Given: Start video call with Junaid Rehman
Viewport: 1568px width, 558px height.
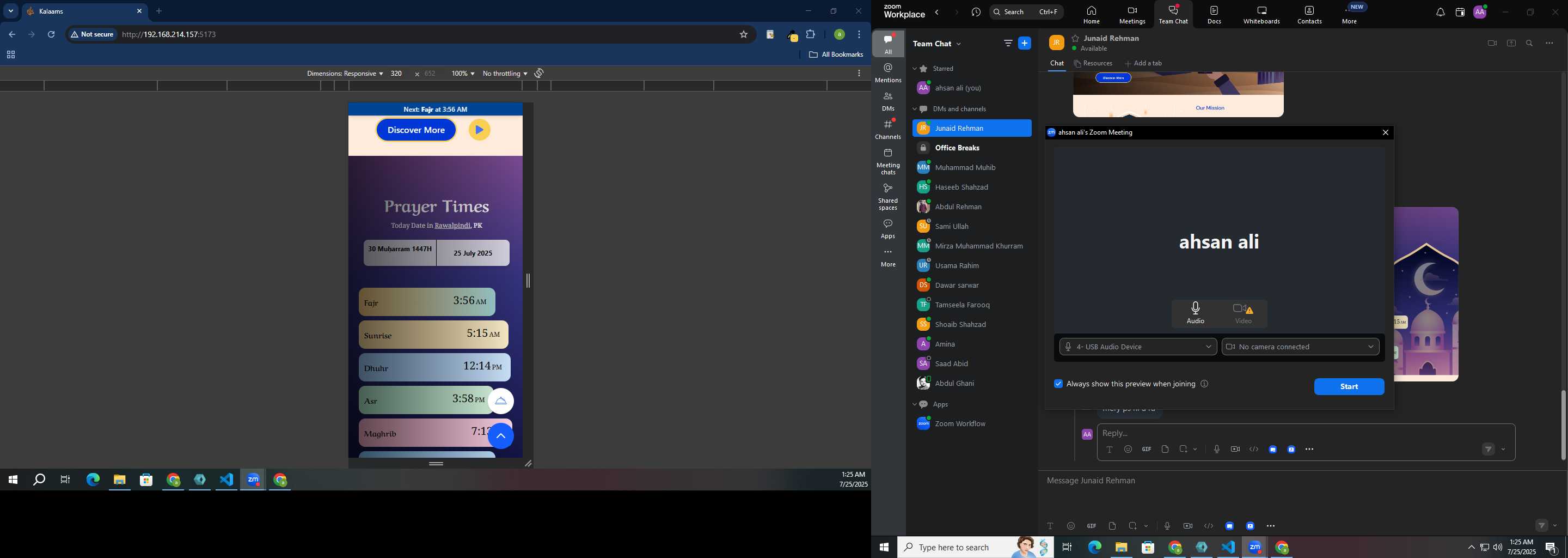Looking at the screenshot, I should click(x=1491, y=43).
